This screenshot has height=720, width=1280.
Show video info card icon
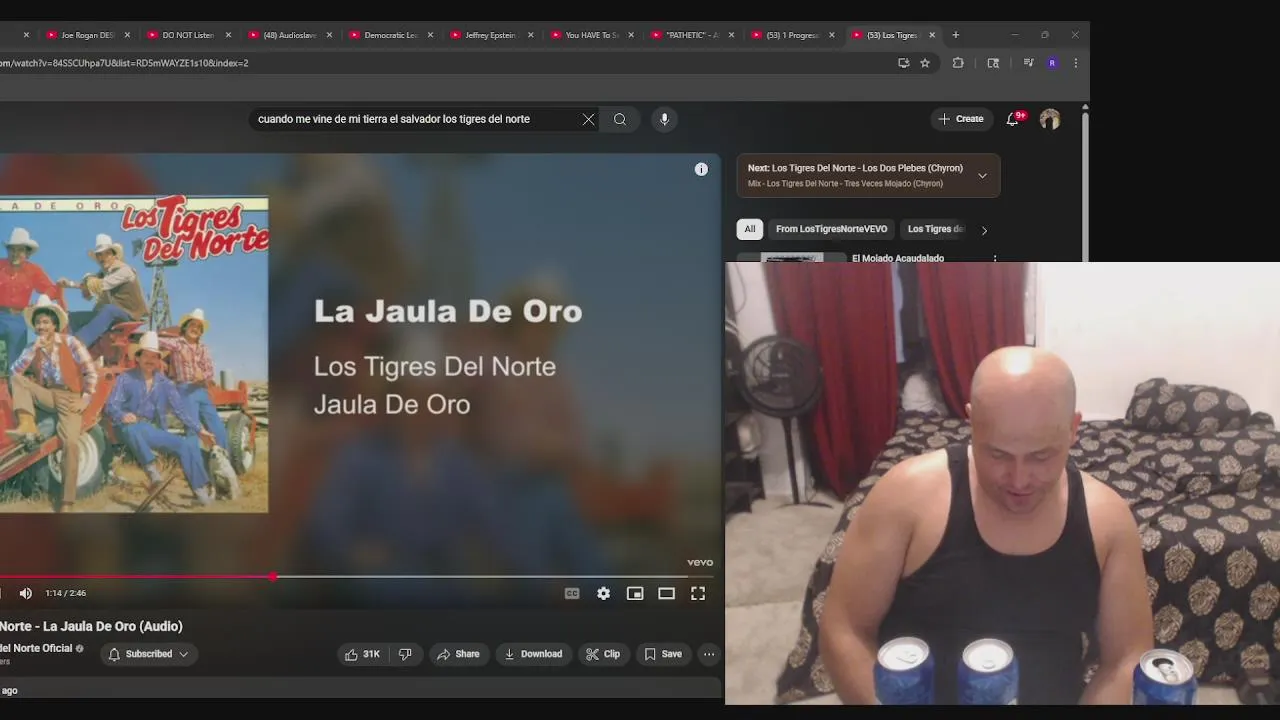701,170
